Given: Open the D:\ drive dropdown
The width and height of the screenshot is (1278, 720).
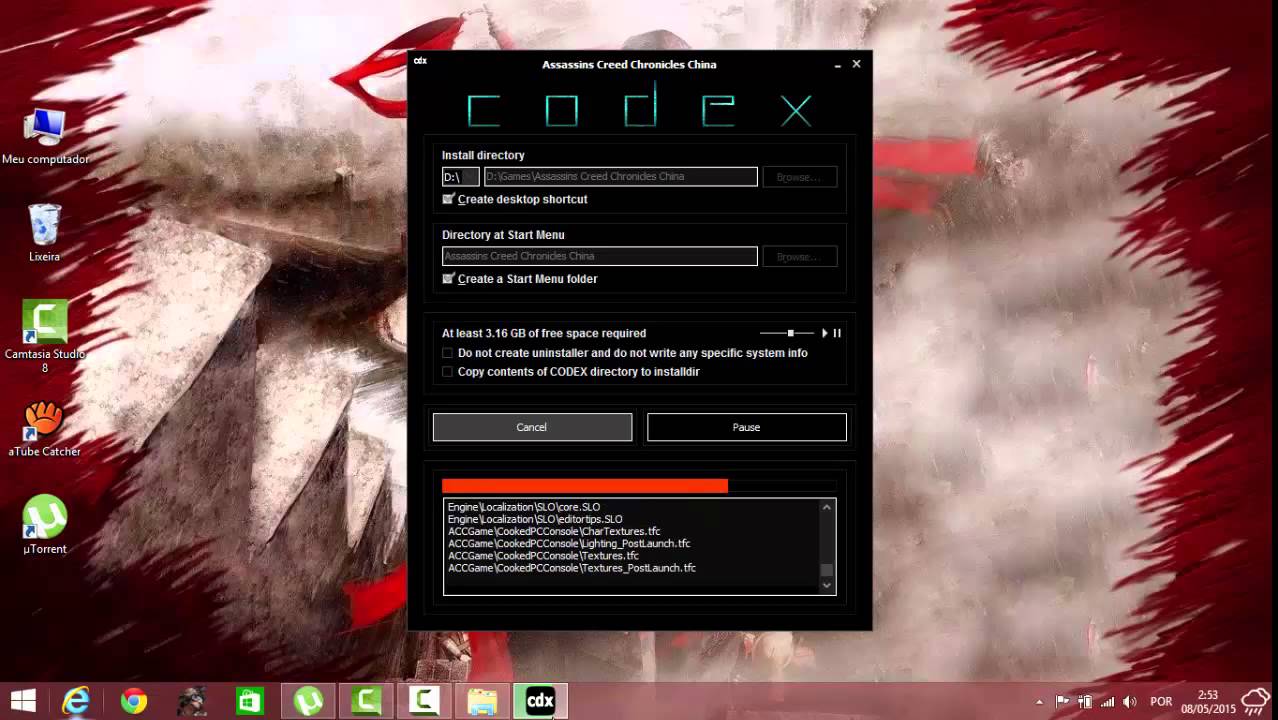Looking at the screenshot, I should (460, 177).
